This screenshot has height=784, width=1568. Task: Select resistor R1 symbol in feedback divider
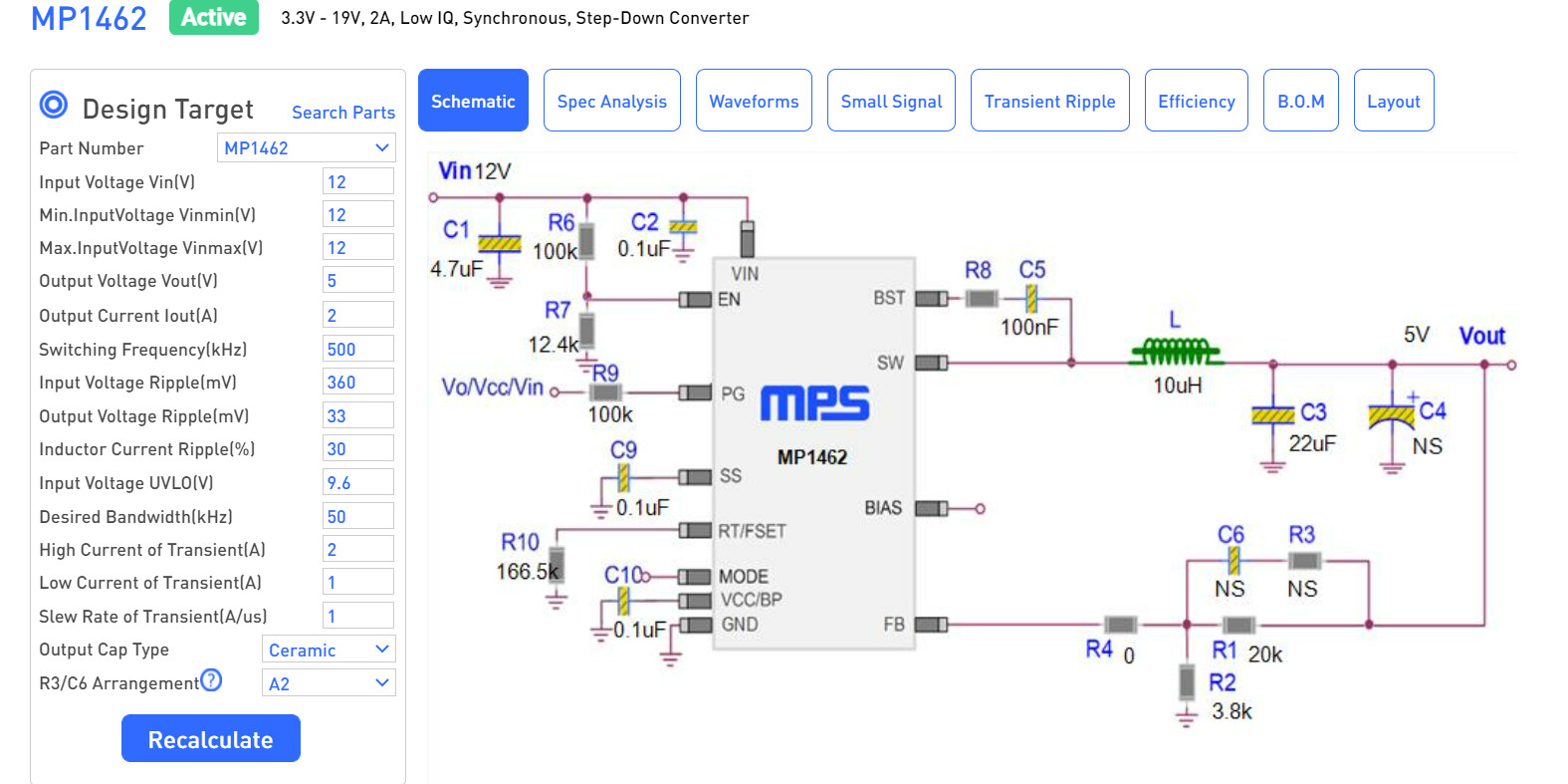pyautogui.click(x=1237, y=625)
